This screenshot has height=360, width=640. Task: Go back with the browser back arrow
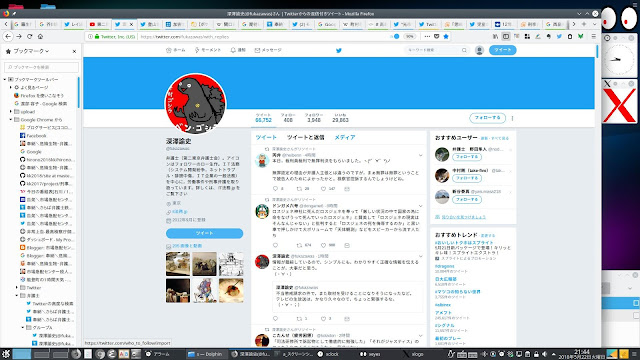[x=8, y=36]
